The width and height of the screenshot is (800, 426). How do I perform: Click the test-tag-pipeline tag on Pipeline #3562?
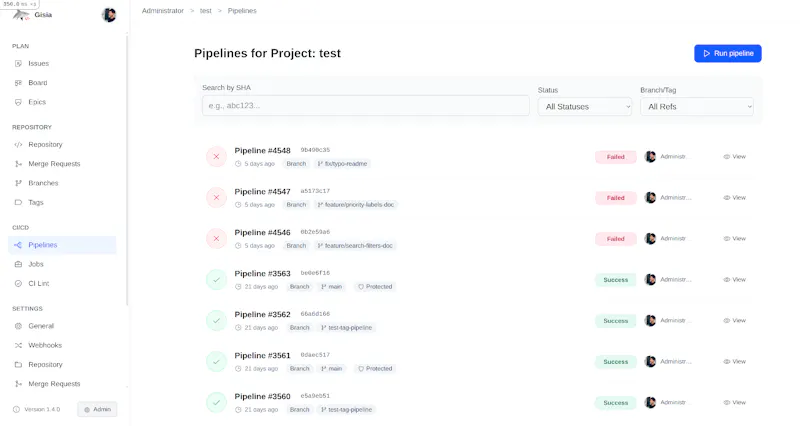(346, 328)
